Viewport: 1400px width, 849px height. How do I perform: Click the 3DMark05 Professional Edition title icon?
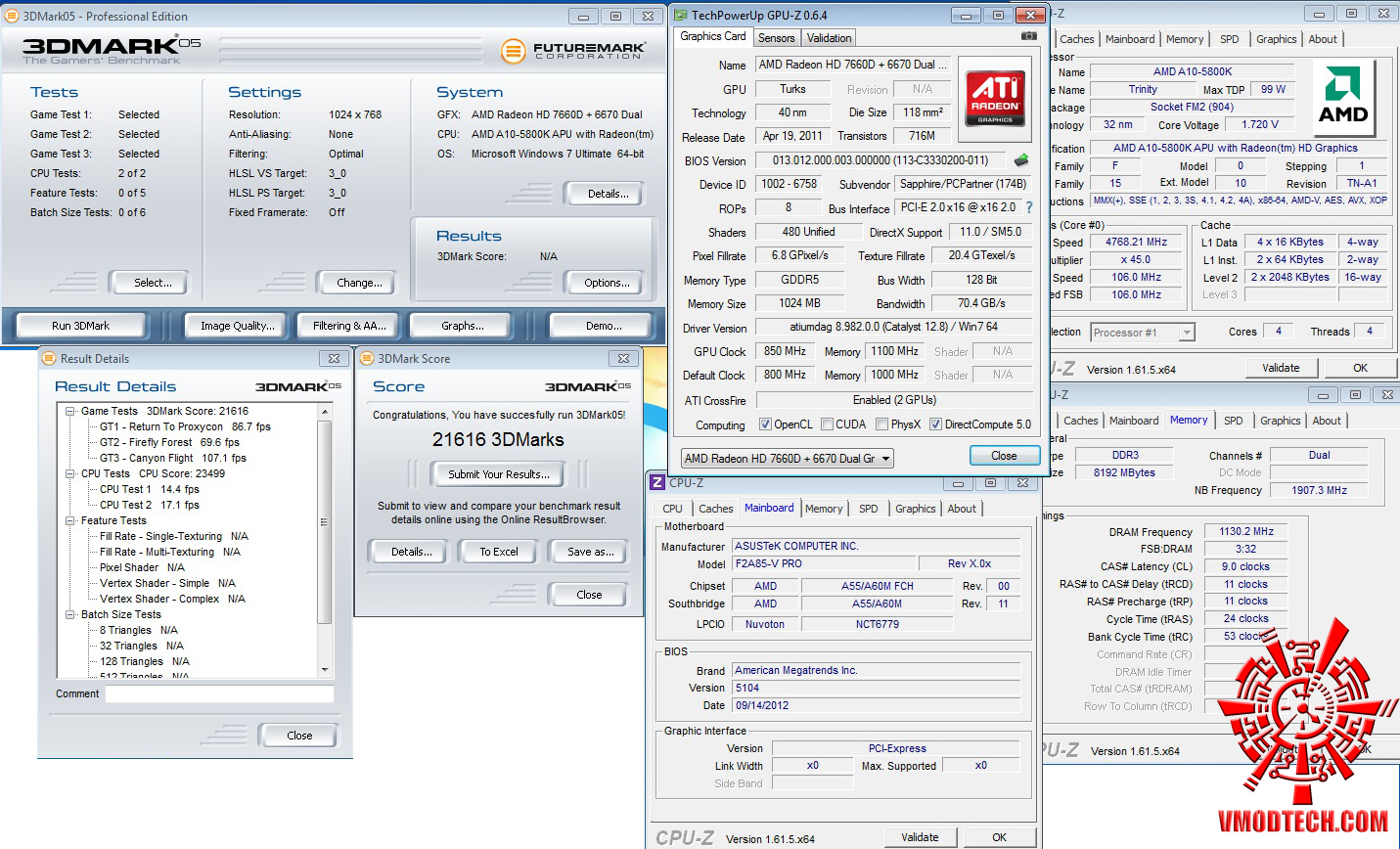point(11,16)
